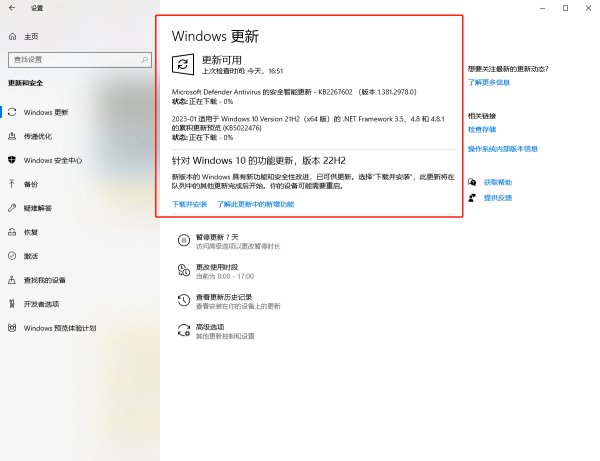Open 查看更新历史记录 option

coord(224,297)
